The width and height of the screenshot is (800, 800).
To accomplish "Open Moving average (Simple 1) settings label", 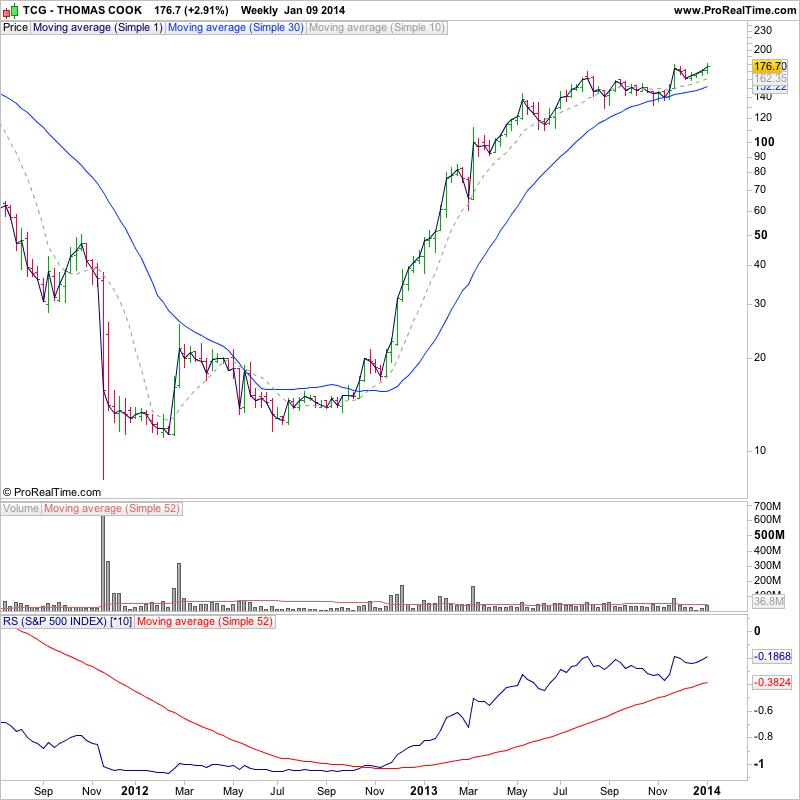I will pos(97,28).
